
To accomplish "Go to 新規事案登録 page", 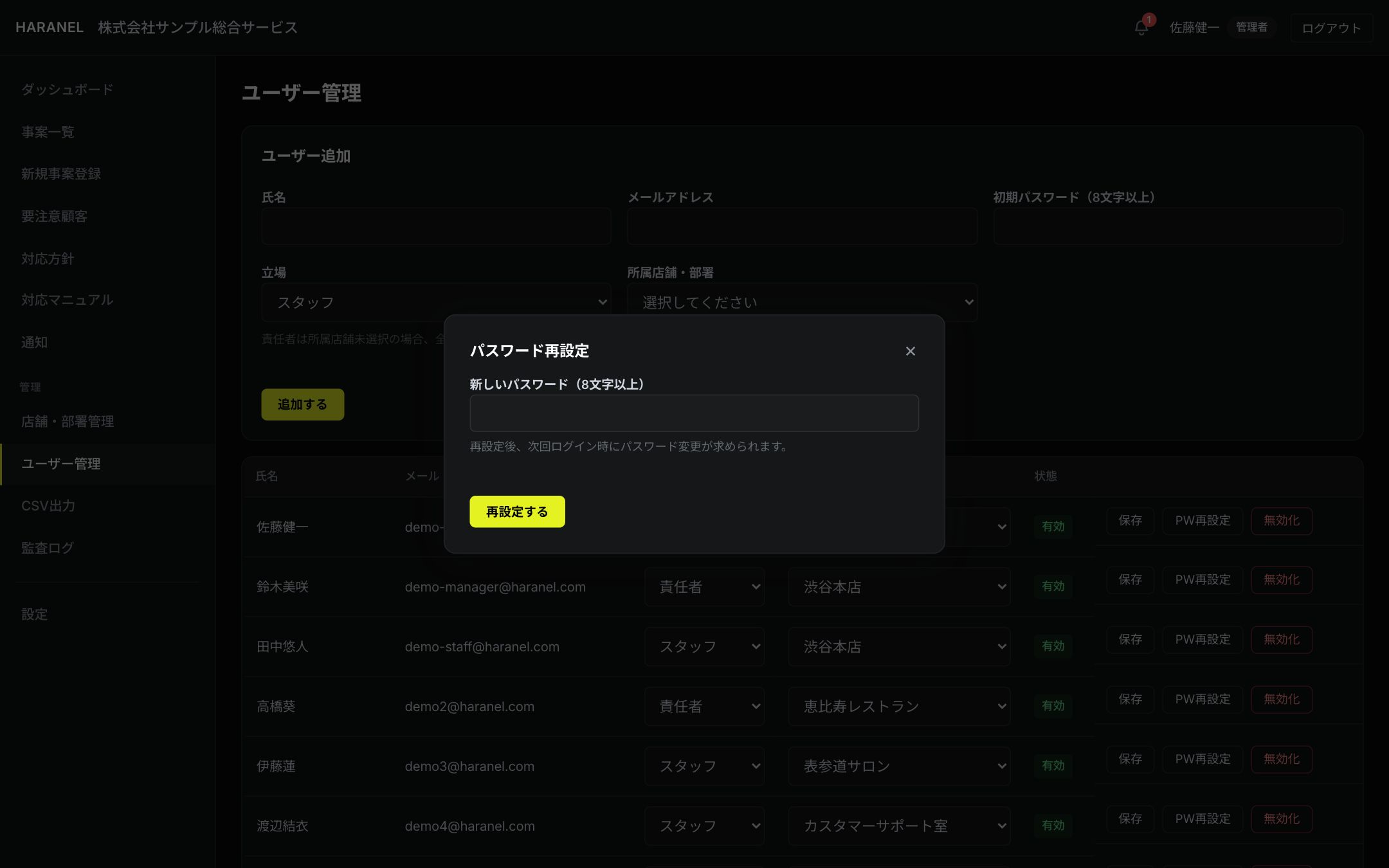I will pos(61,174).
